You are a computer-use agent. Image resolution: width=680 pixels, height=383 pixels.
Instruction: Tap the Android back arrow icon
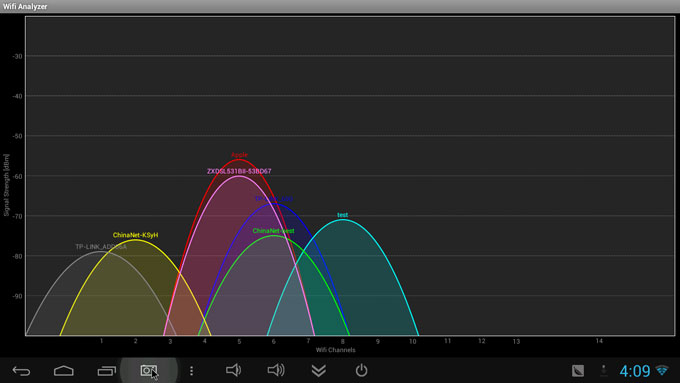(x=21, y=370)
